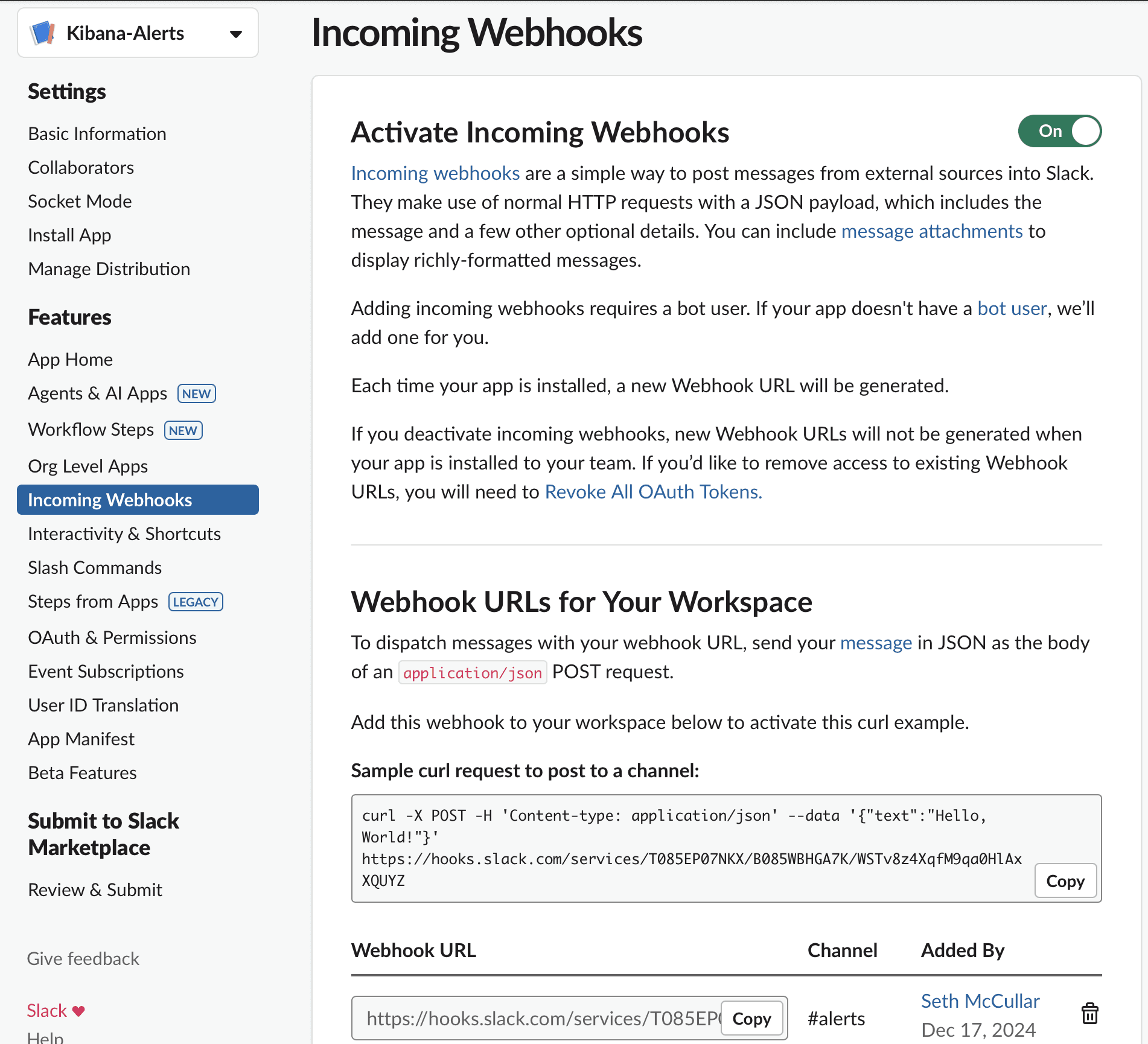
Task: Open Beta Features page
Action: 83,773
